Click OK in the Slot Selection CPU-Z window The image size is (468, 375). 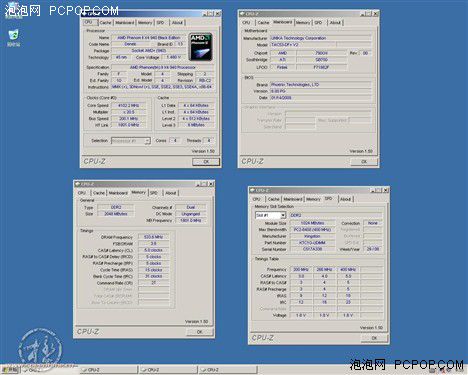click(x=374, y=338)
